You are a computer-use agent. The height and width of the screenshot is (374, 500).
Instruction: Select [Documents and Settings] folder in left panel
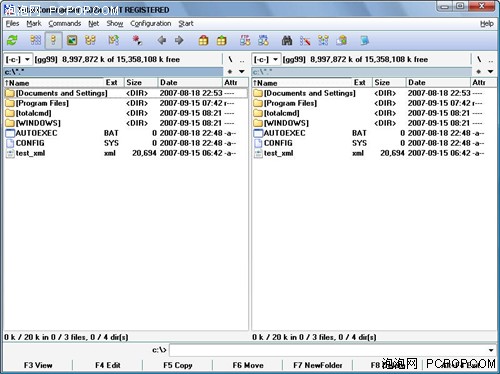[126, 93]
